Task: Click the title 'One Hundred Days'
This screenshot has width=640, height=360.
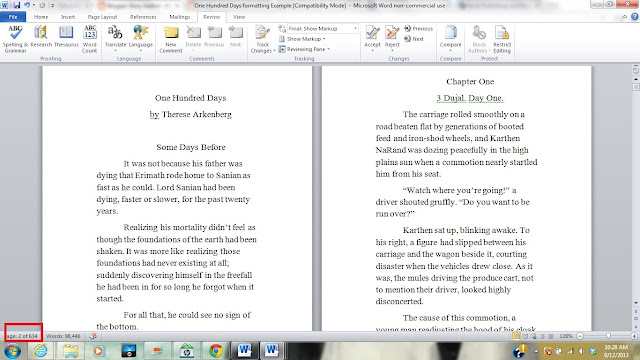Action: pos(190,98)
